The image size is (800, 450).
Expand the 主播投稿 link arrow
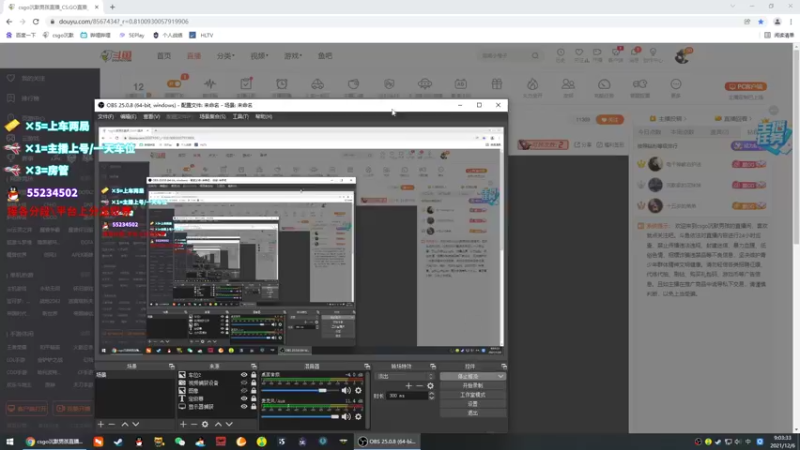[x=685, y=119]
